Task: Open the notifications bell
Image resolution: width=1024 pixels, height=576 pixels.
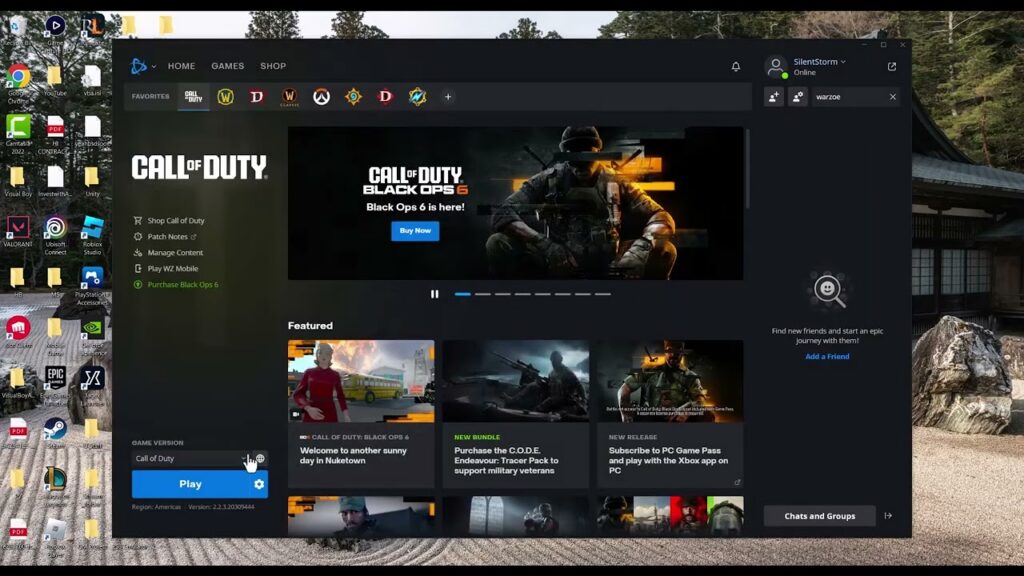Action: pos(736,67)
